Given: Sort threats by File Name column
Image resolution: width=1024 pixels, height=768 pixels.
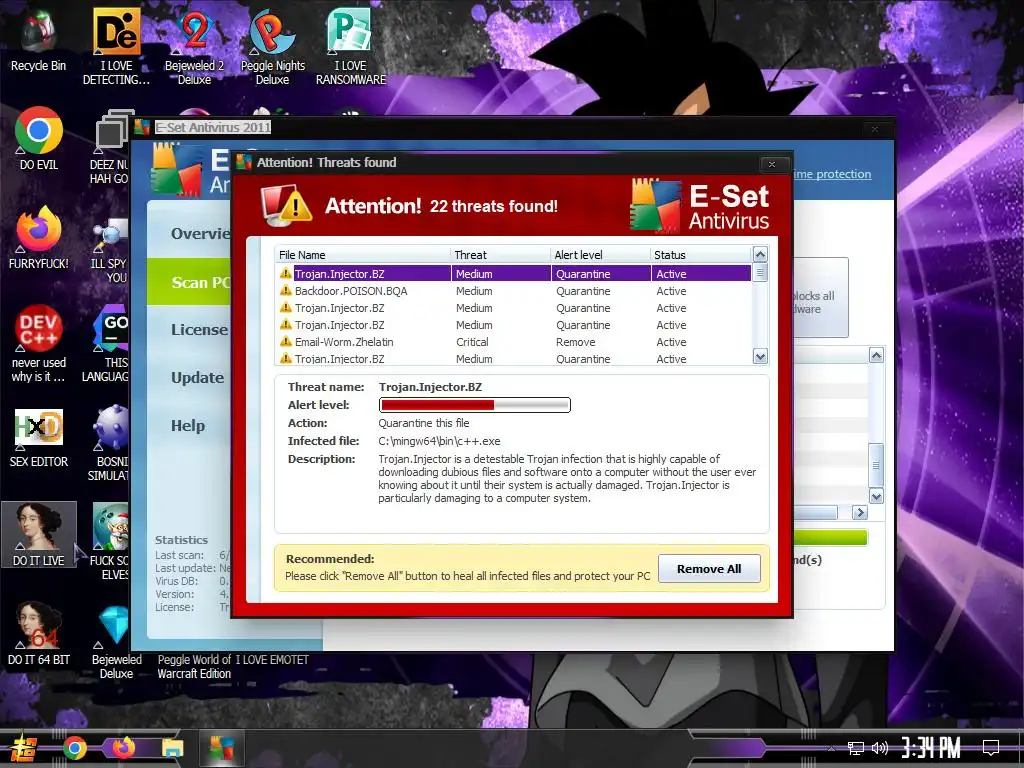Looking at the screenshot, I should (362, 255).
